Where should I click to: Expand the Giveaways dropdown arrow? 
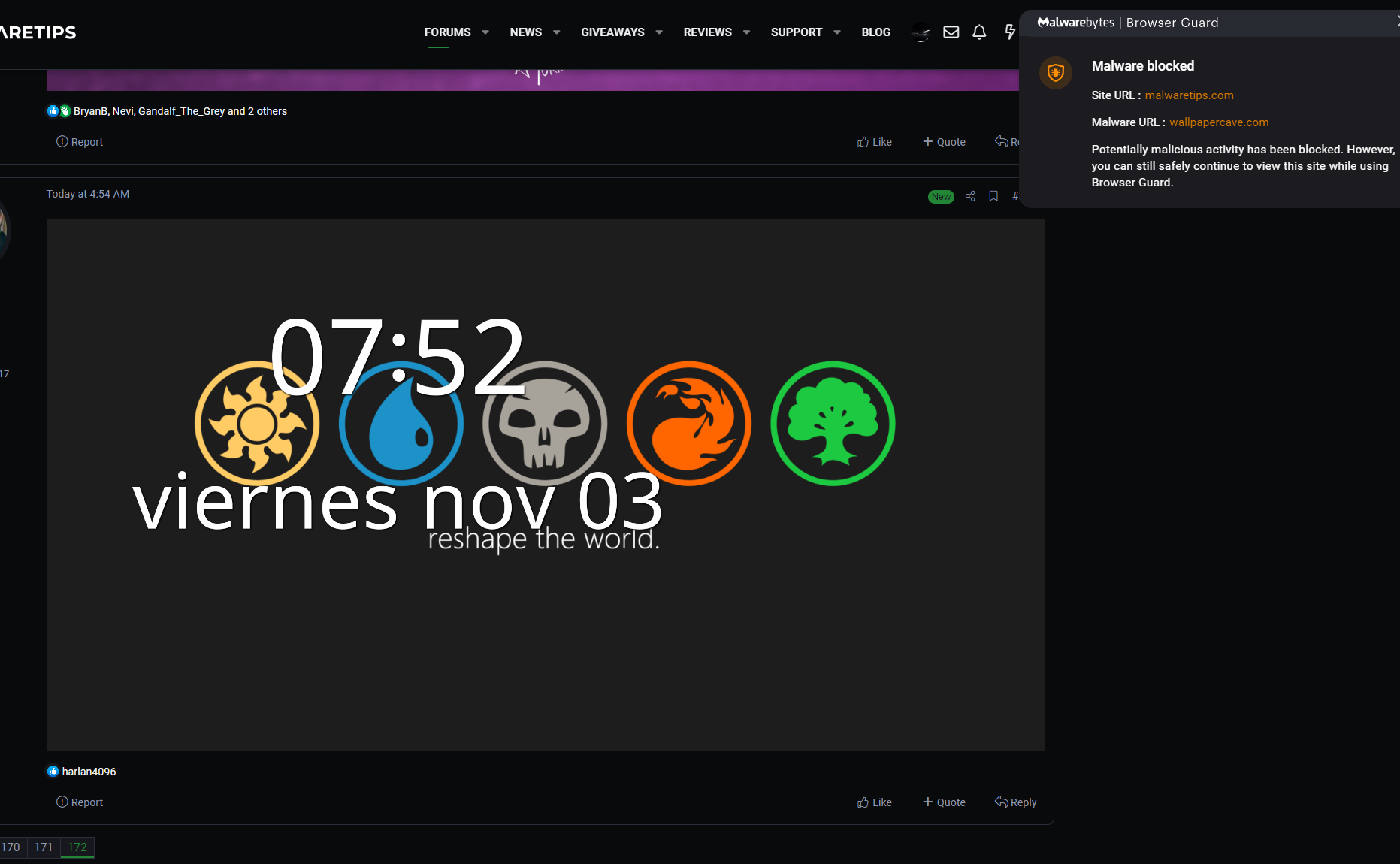coord(659,32)
